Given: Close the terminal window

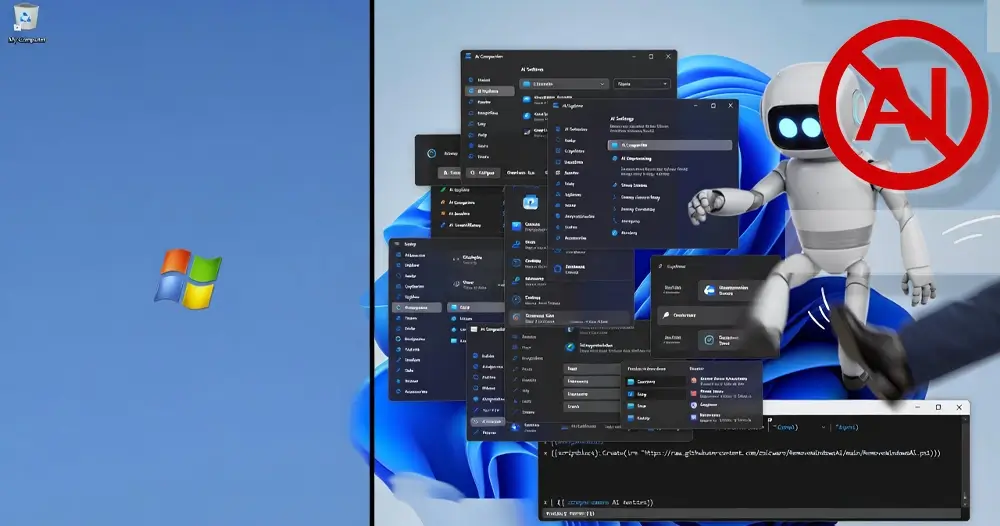Looking at the screenshot, I should (x=959, y=407).
